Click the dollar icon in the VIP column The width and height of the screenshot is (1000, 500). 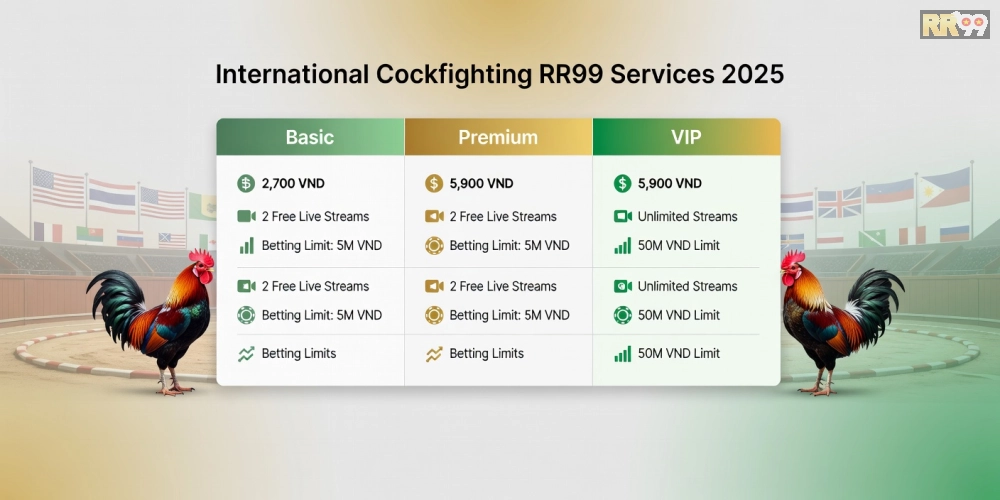pos(622,183)
